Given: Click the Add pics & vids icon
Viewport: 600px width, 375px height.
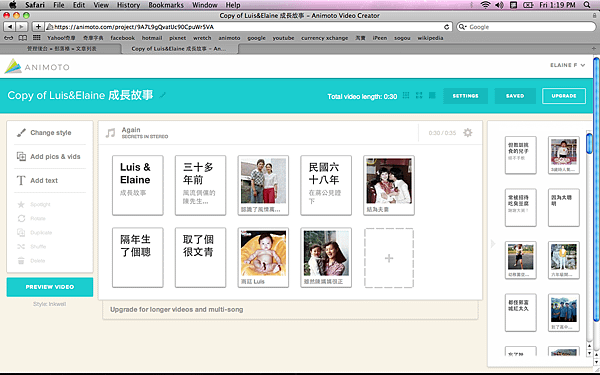Looking at the screenshot, I should 21,156.
